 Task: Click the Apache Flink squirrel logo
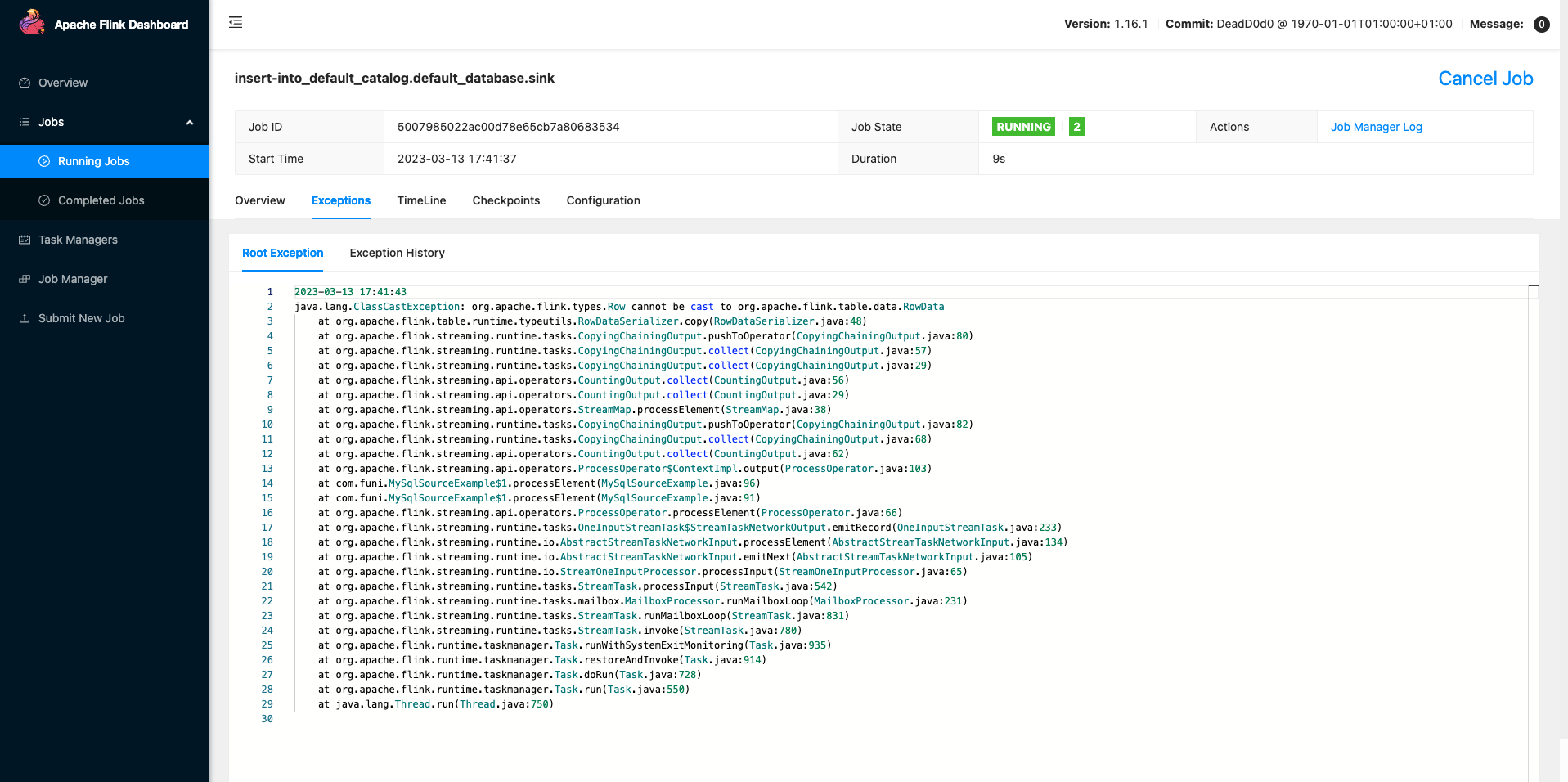(32, 23)
